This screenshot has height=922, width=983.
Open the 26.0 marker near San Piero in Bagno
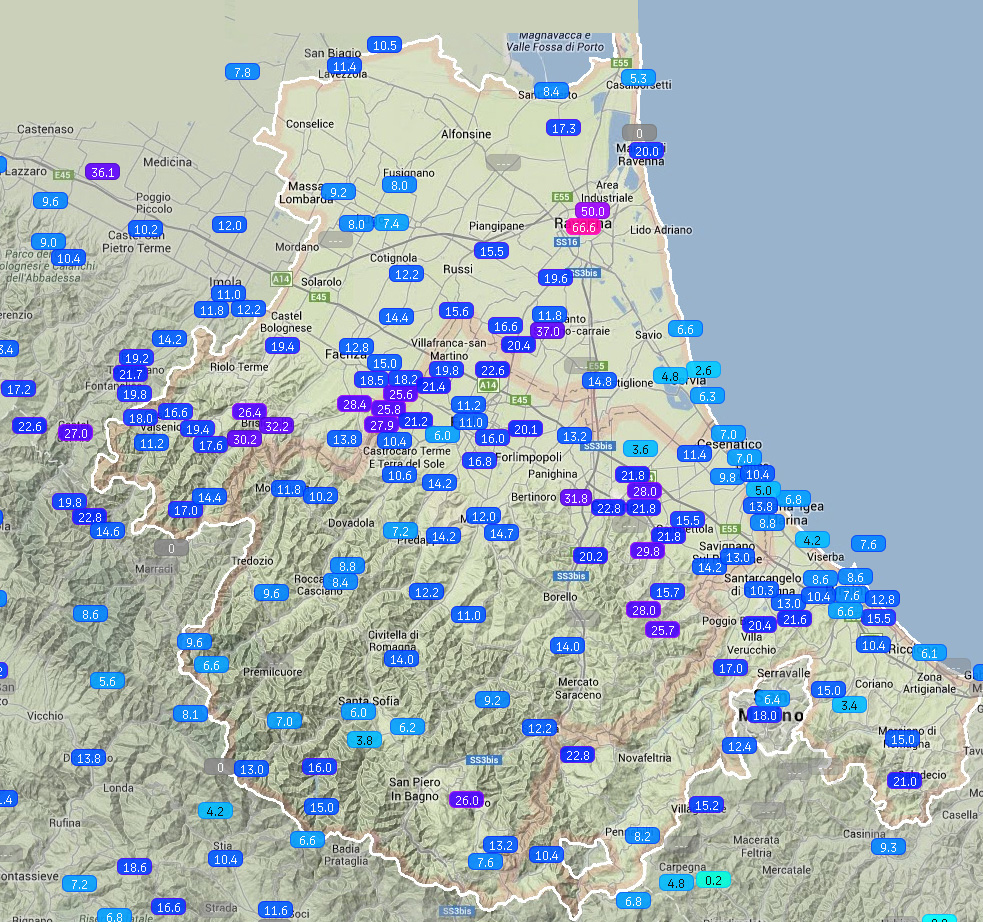467,800
